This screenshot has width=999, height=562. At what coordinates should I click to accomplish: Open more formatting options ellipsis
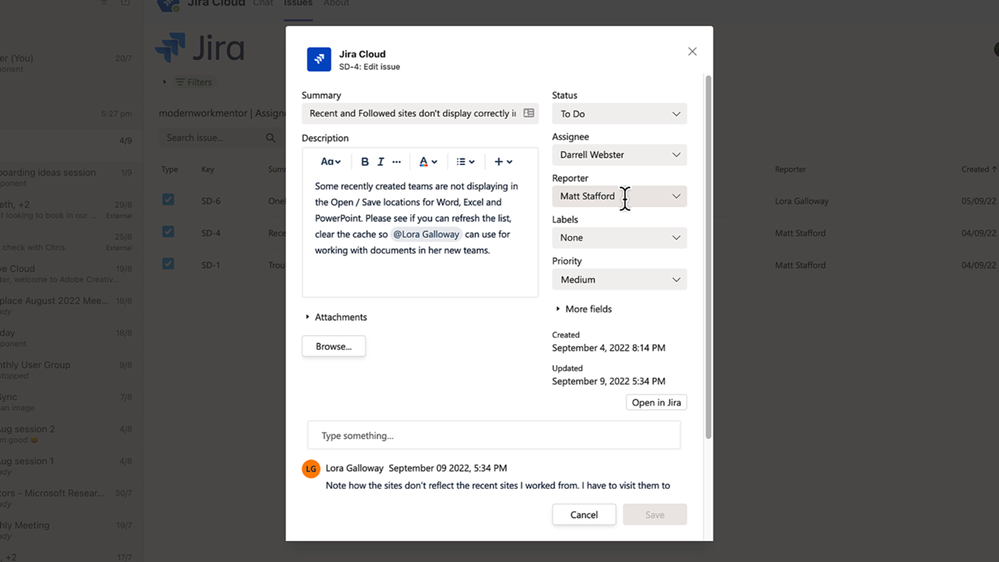pyautogui.click(x=396, y=162)
